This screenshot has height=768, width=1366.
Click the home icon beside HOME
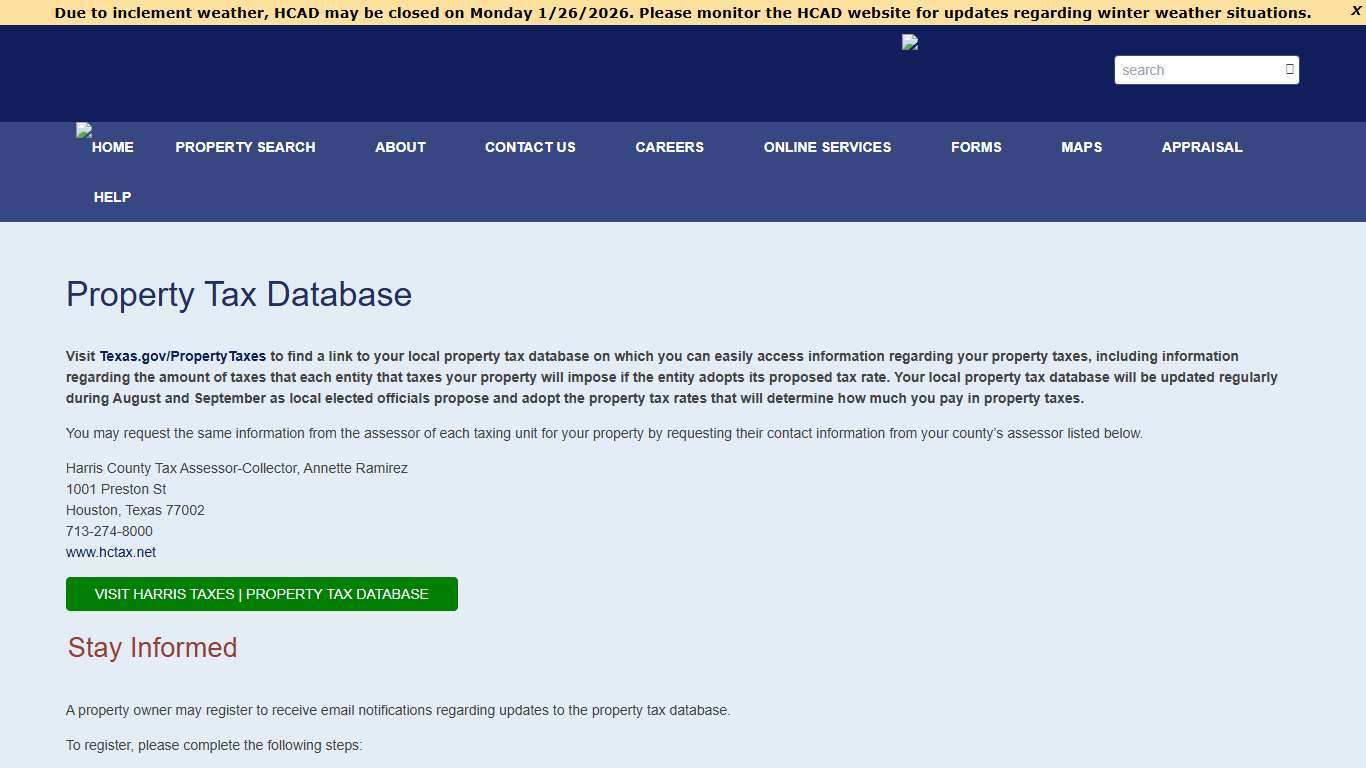coord(84,132)
